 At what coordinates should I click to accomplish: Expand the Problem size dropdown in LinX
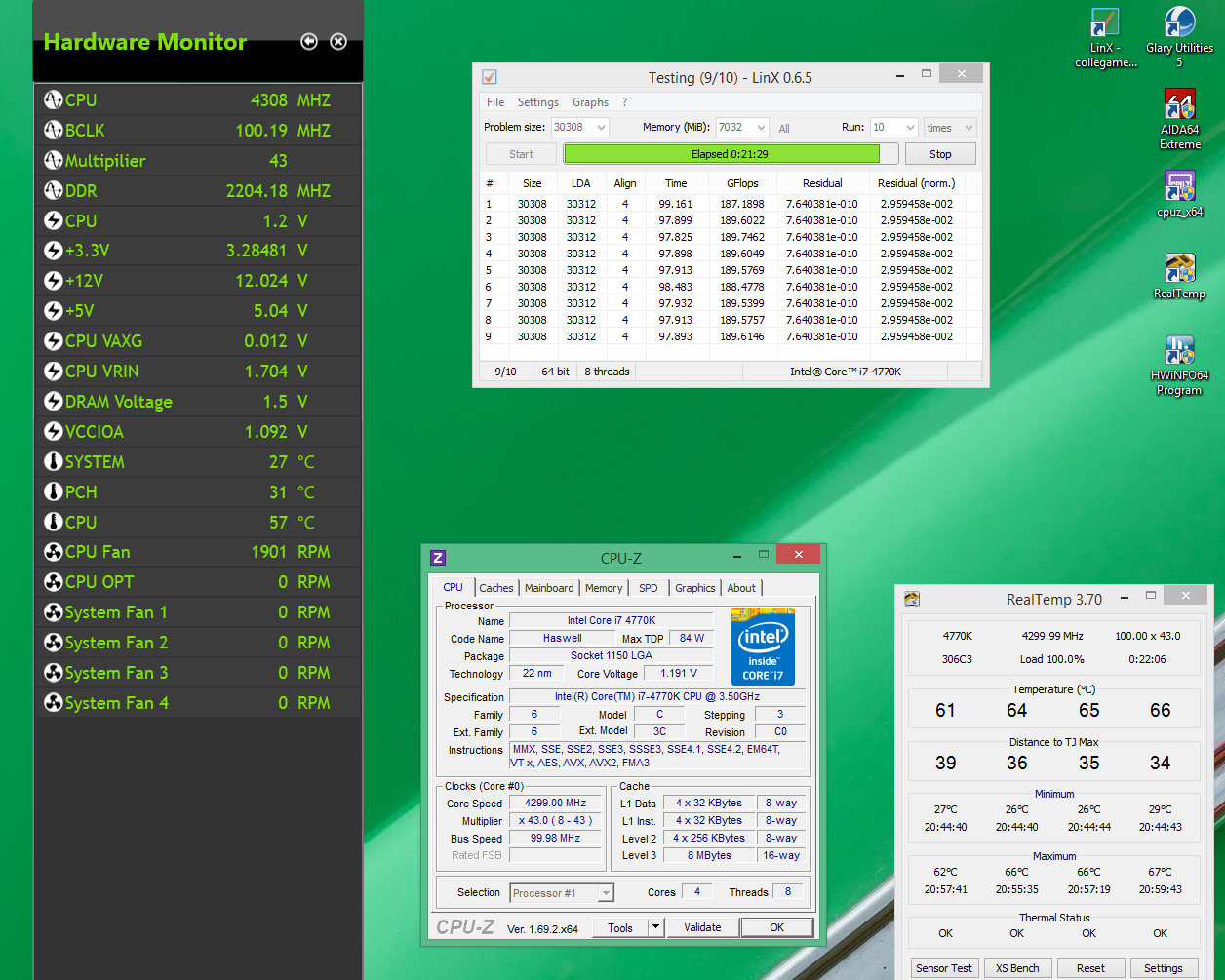click(x=601, y=128)
